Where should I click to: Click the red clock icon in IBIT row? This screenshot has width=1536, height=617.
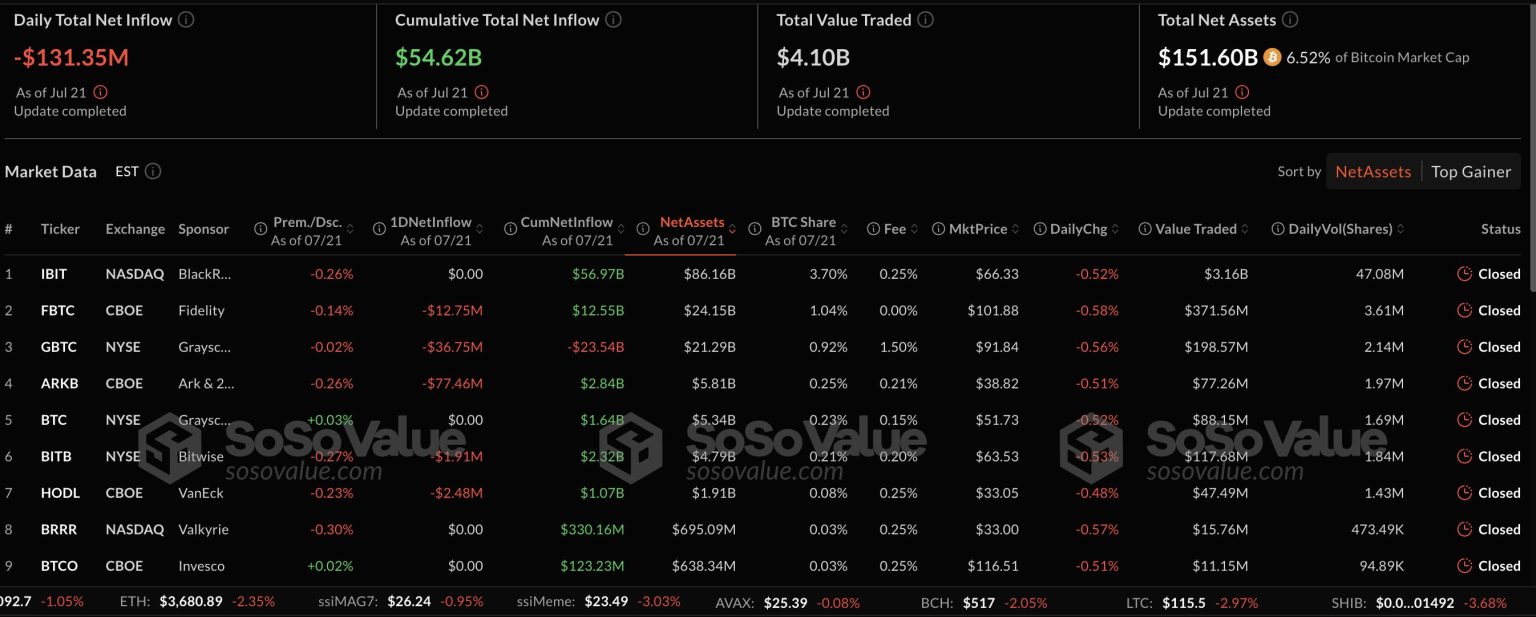[x=1465, y=274]
